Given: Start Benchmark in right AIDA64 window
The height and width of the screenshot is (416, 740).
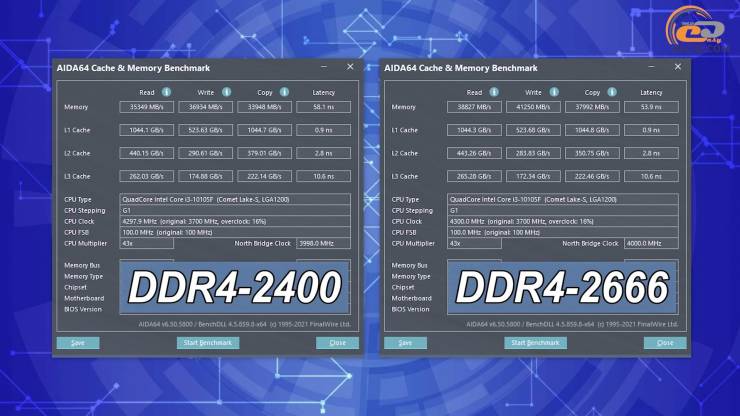Looking at the screenshot, I should [535, 343].
